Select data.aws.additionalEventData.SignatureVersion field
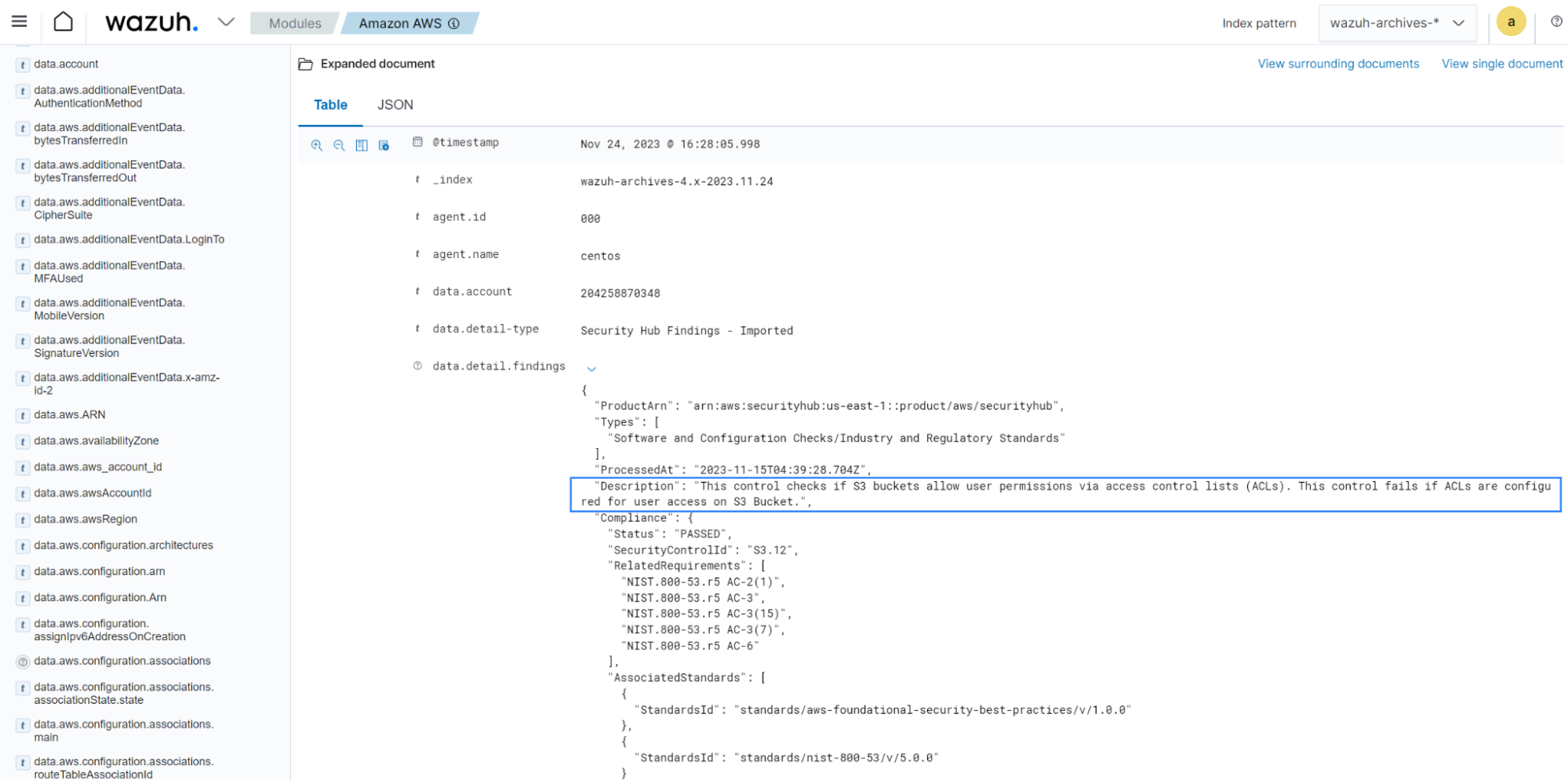This screenshot has height=780, width=1568. pos(109,347)
